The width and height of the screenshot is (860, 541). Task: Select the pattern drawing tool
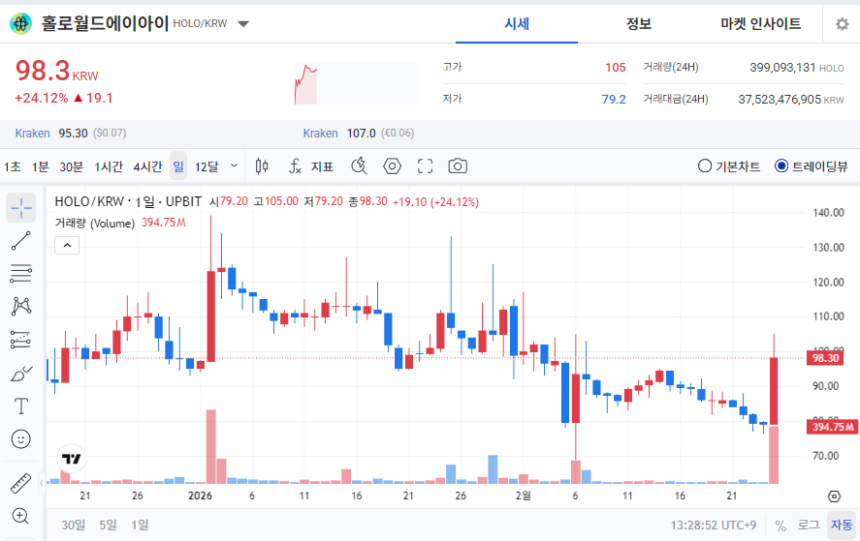coord(21,306)
